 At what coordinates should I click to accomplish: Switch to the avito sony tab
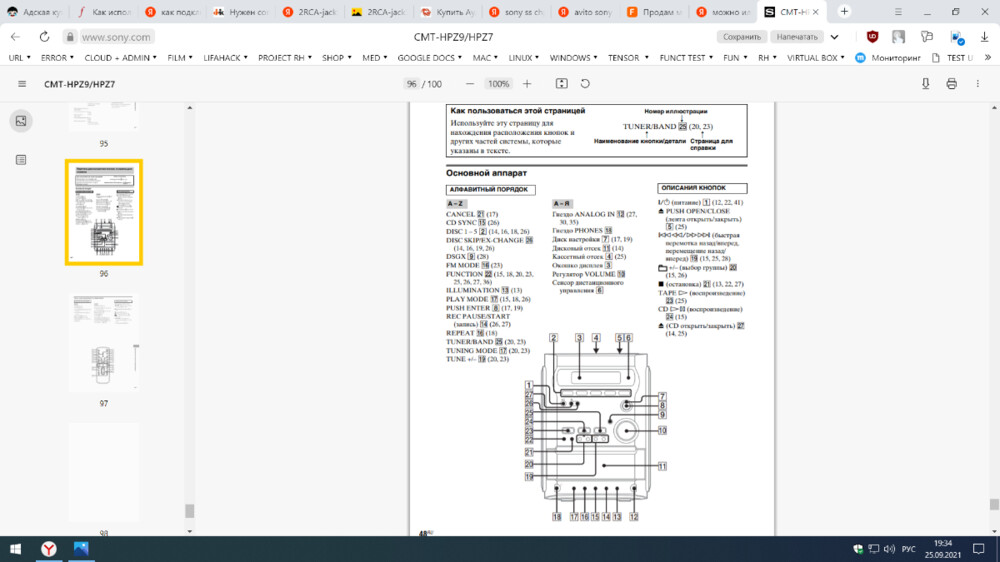pyautogui.click(x=587, y=12)
